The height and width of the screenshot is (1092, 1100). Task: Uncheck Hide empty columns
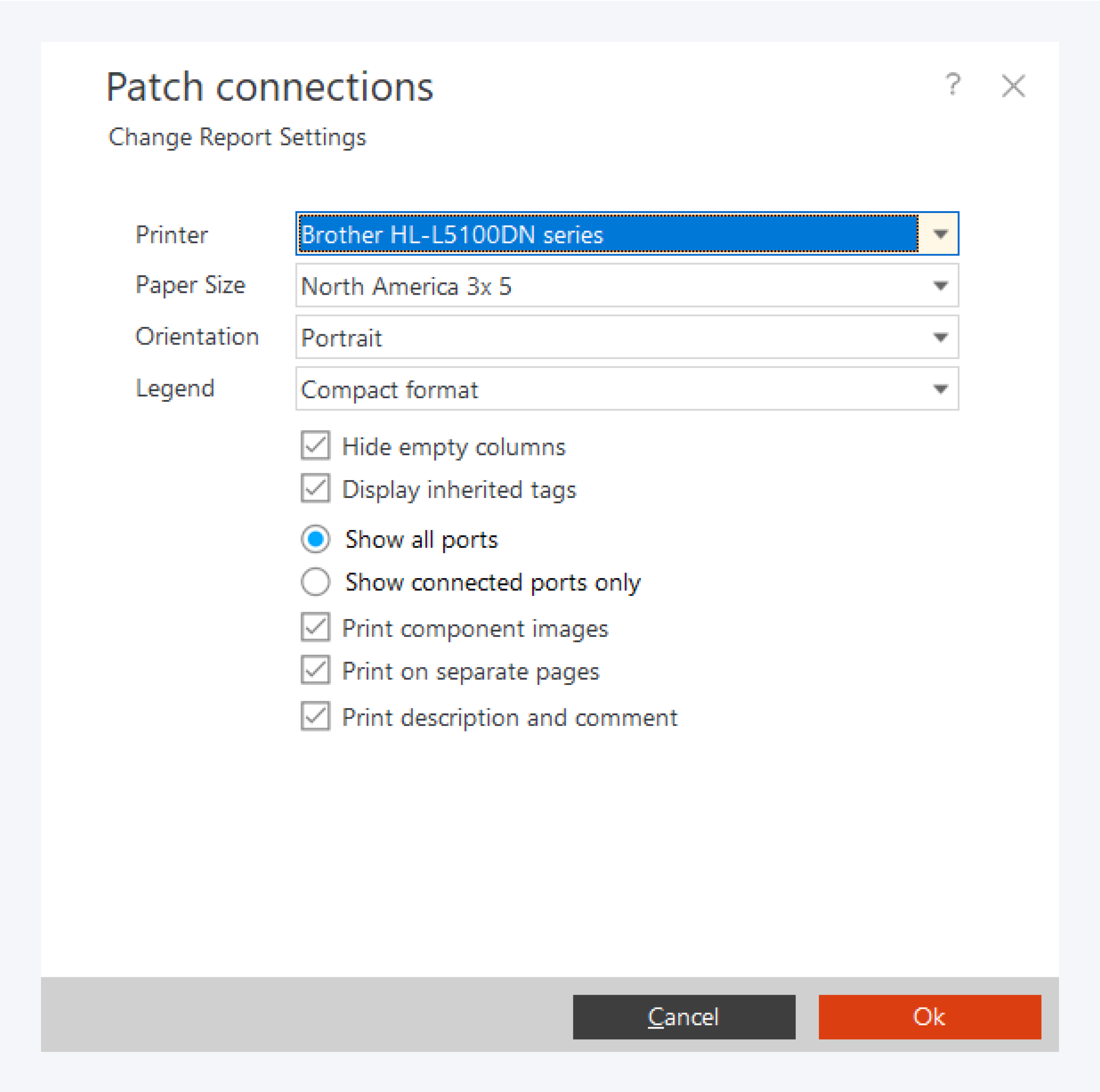[x=316, y=445]
